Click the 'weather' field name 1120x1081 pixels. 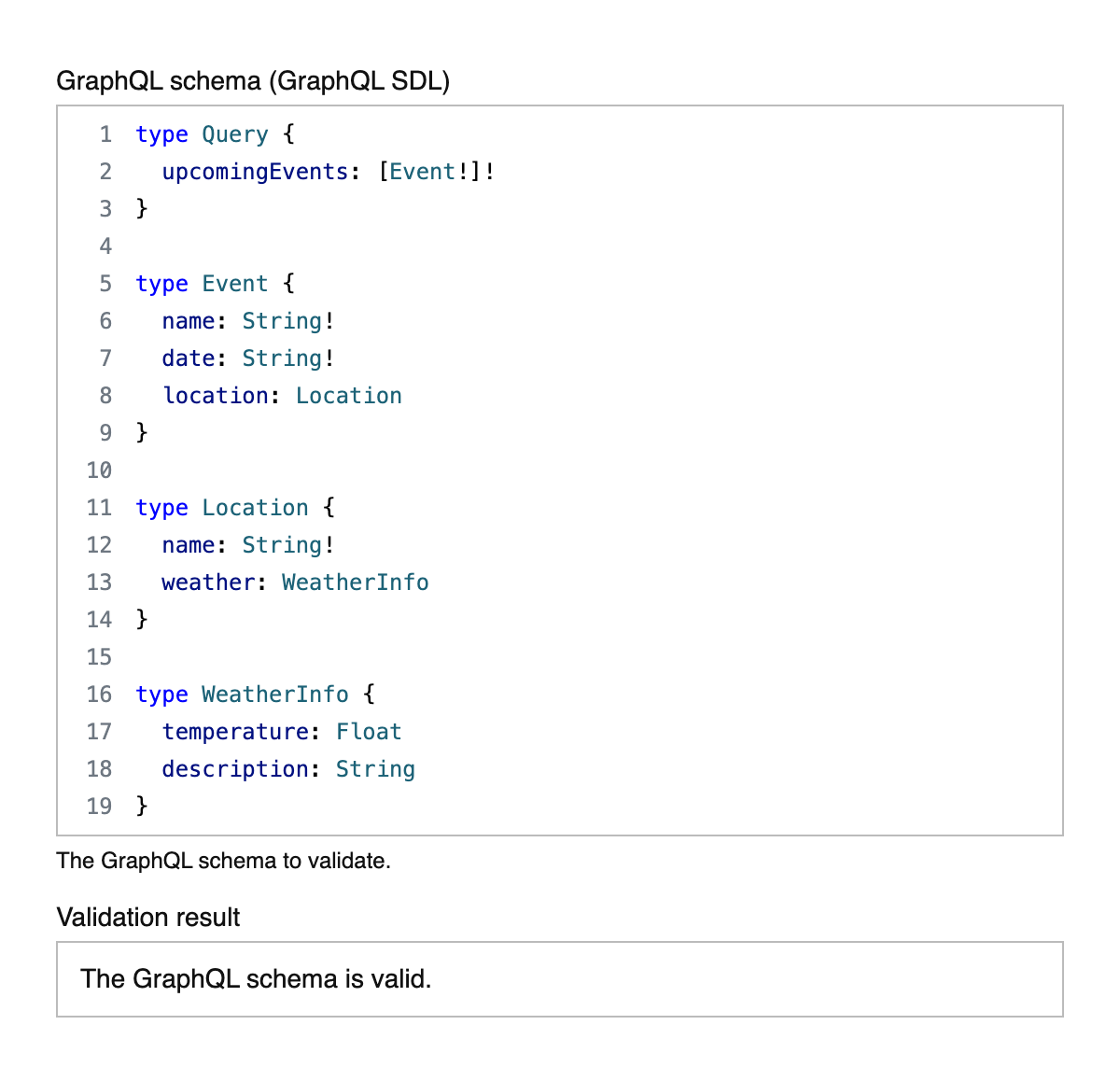[208, 583]
